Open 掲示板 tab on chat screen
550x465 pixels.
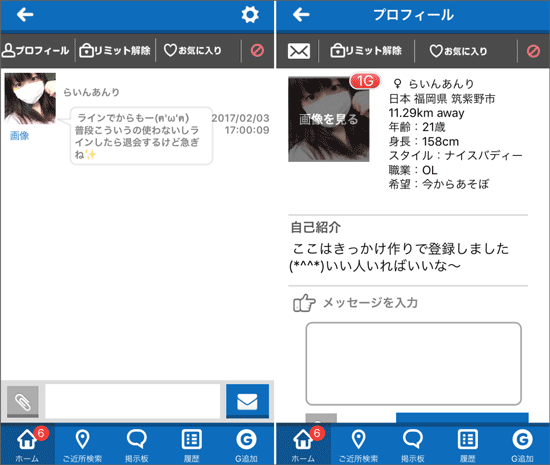coord(137,444)
